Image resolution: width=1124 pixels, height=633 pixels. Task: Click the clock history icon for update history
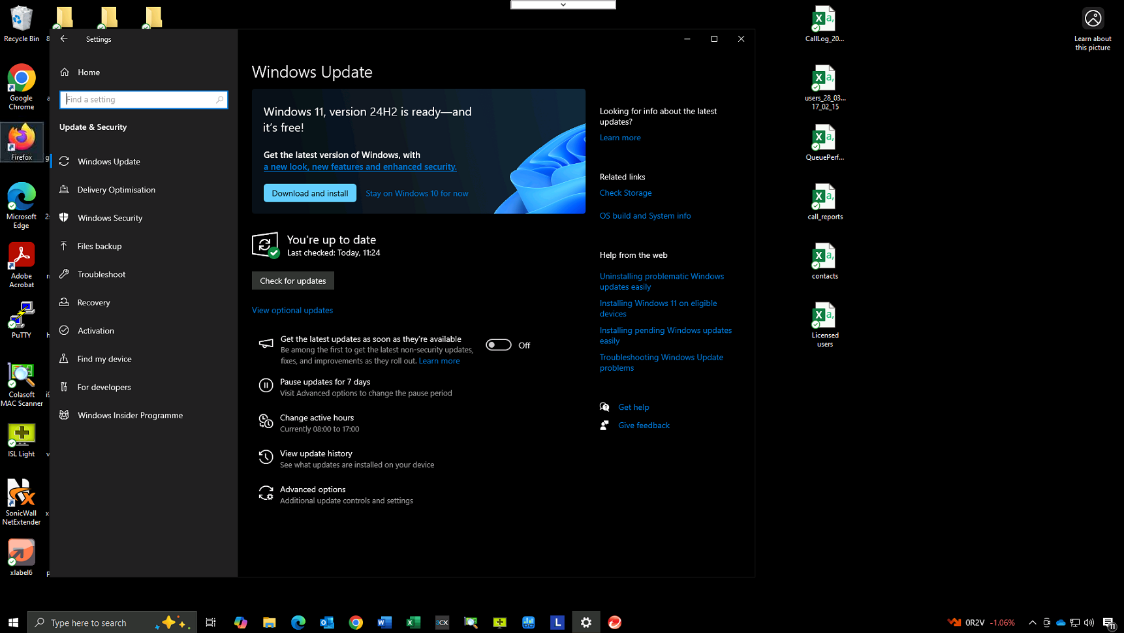266,457
